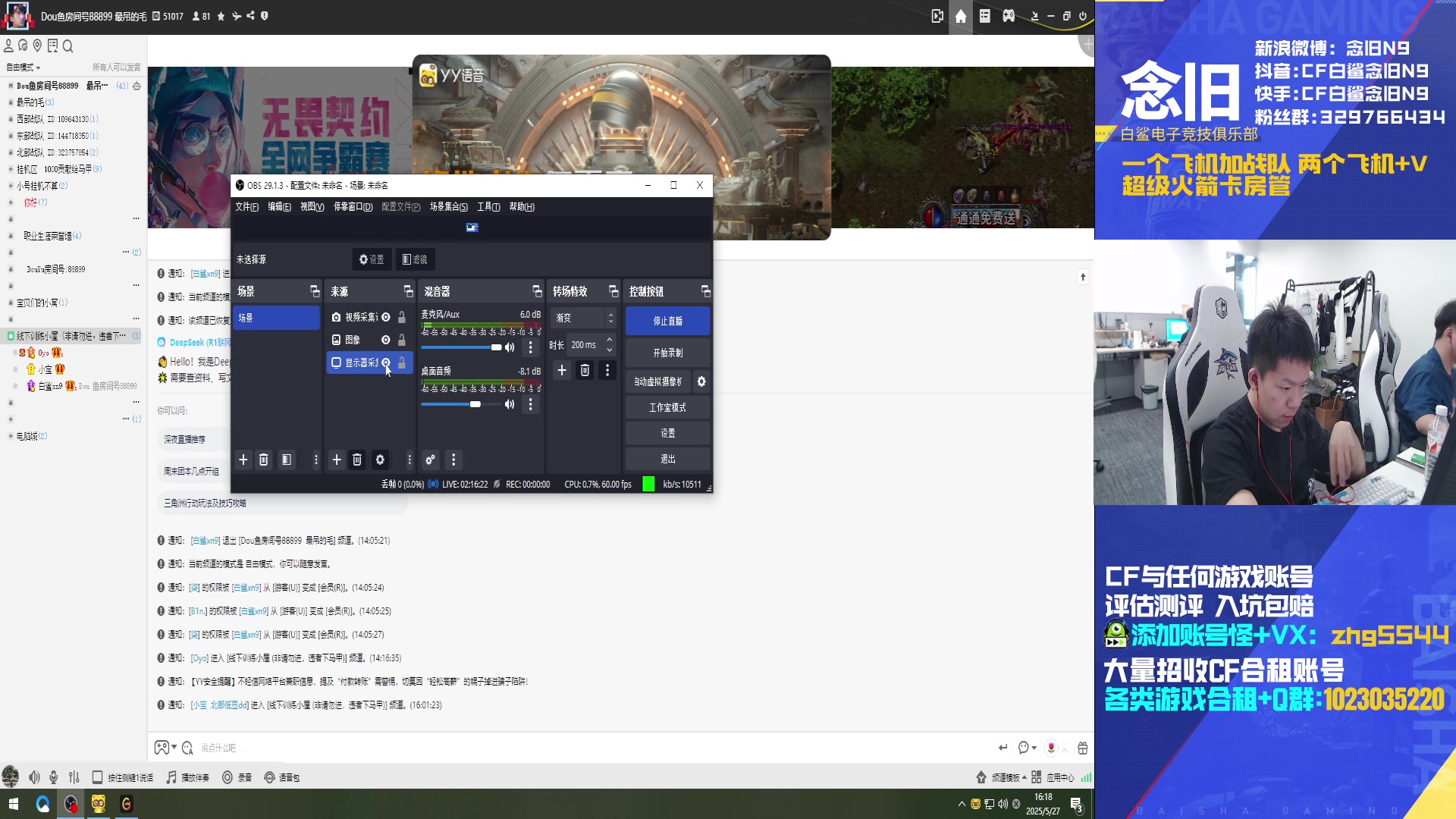1456x819 pixels.
Task: Open OBS 视图 menu
Action: (x=312, y=206)
